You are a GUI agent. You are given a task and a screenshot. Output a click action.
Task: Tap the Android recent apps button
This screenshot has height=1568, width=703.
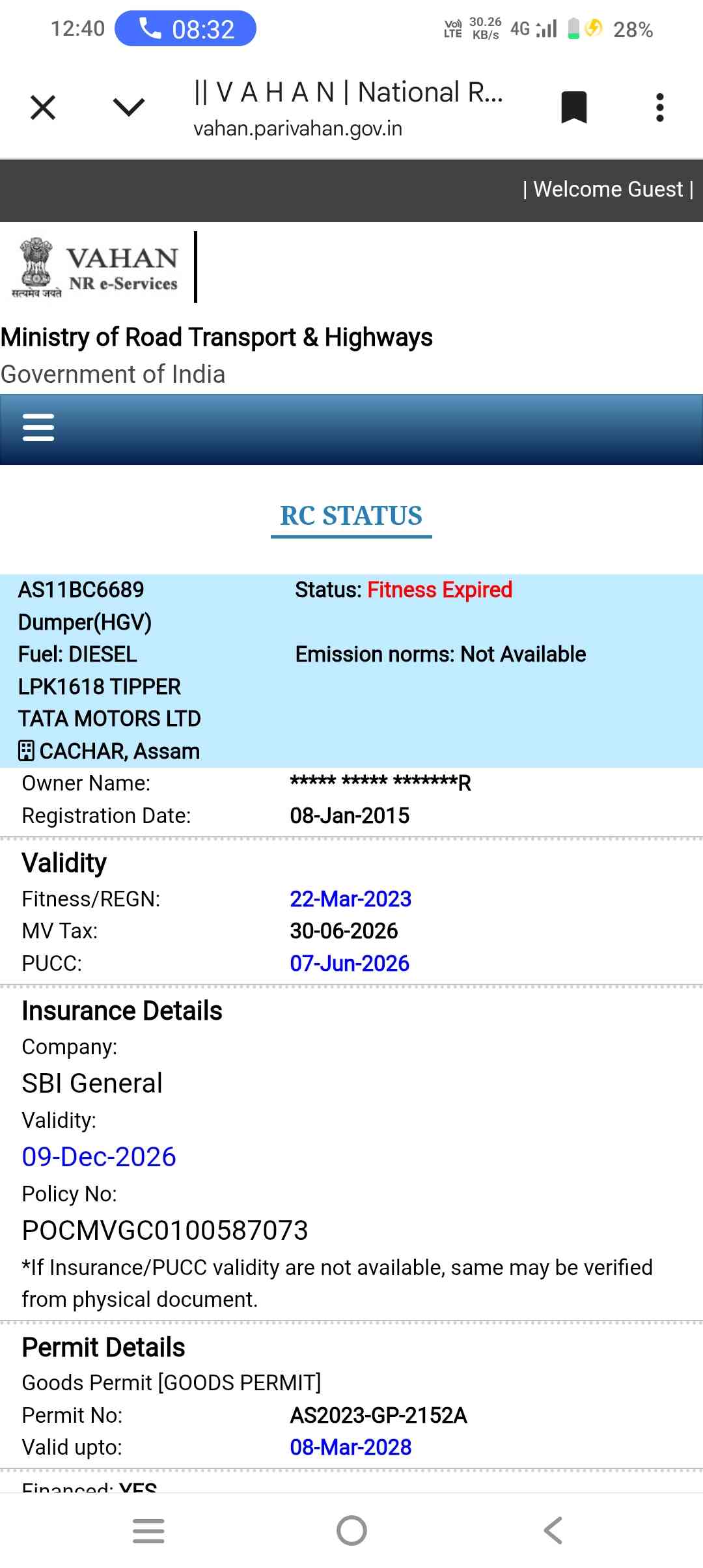148,1530
